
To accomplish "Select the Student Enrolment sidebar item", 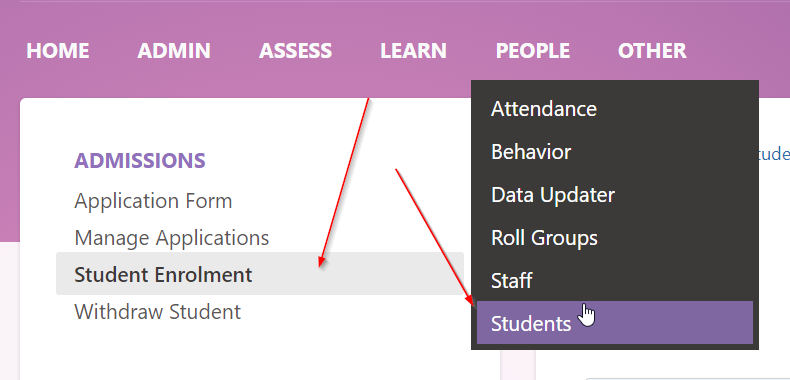I will (259, 274).
